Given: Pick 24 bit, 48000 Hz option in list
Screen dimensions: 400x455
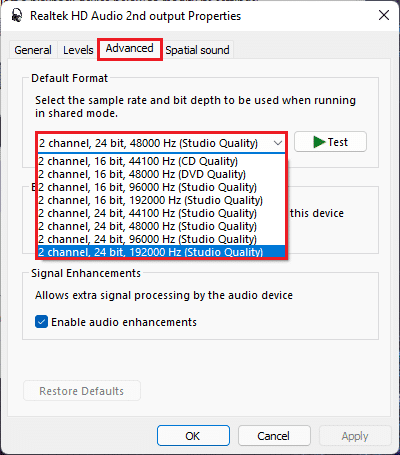Looking at the screenshot, I should 161,226.
